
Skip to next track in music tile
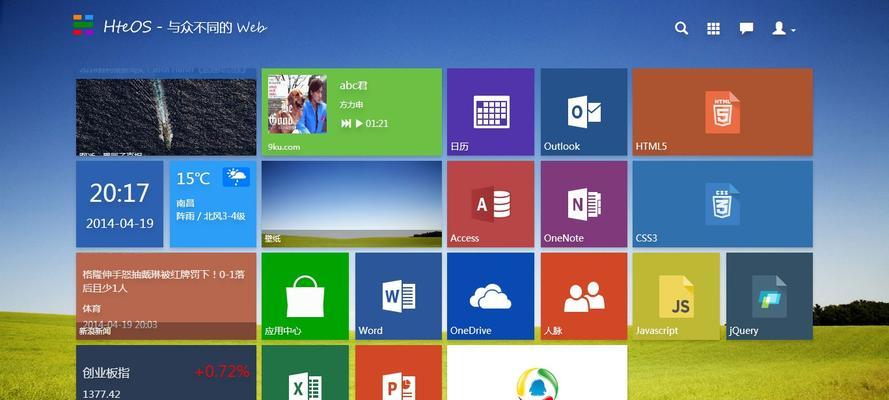346,124
